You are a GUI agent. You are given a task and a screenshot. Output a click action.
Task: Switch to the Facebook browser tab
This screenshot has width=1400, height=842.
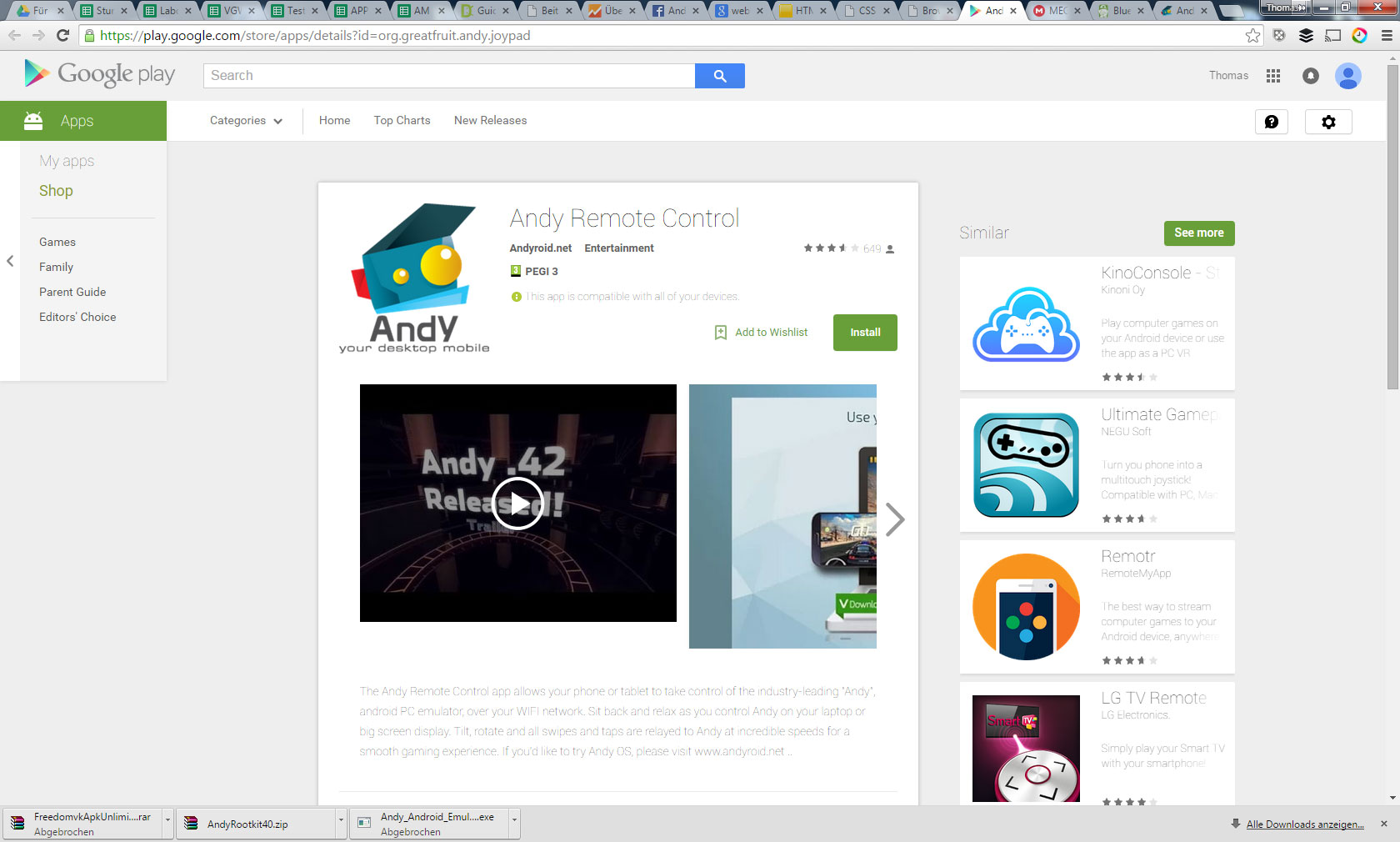677,11
